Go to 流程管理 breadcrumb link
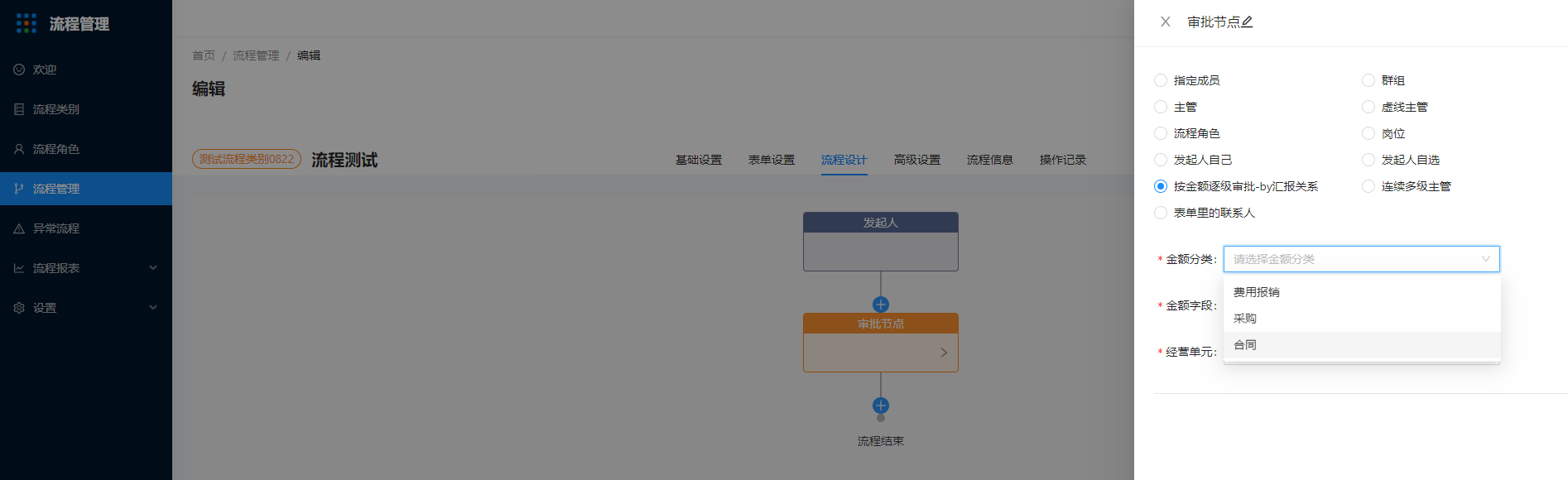 256,55
